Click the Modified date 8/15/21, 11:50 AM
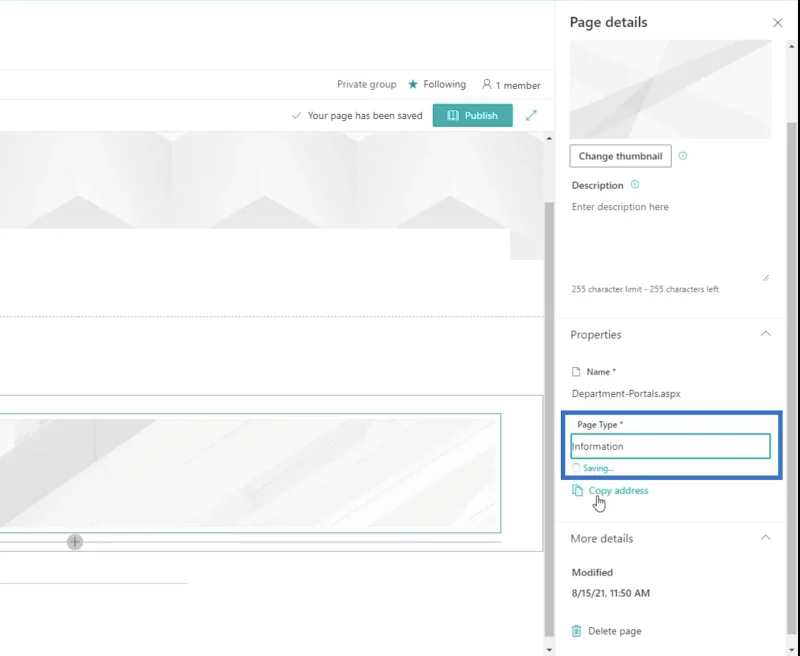The height and width of the screenshot is (656, 800). tap(611, 593)
